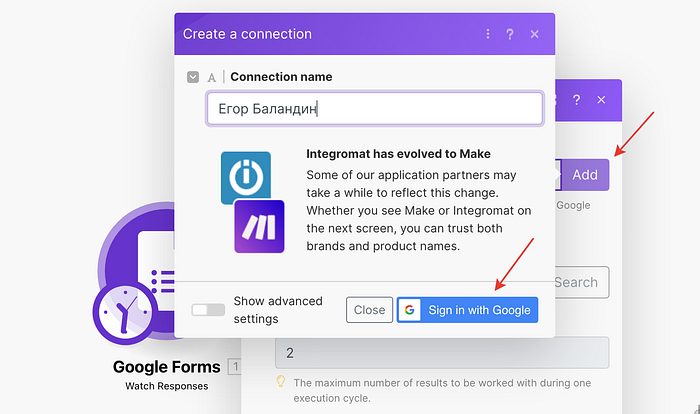The width and height of the screenshot is (700, 414).
Task: Click Sign in with Google button
Action: [x=467, y=310]
